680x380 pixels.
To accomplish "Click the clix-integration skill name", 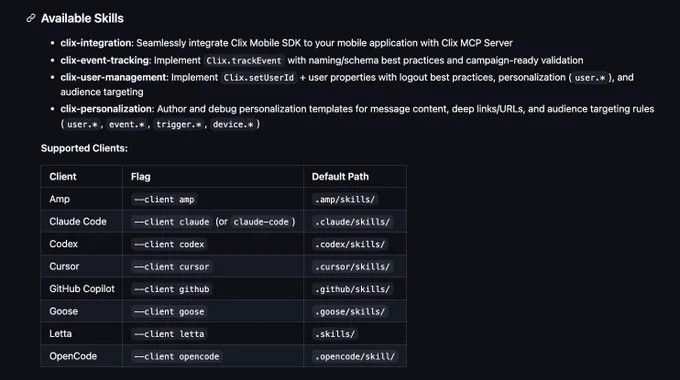I will 96,43.
